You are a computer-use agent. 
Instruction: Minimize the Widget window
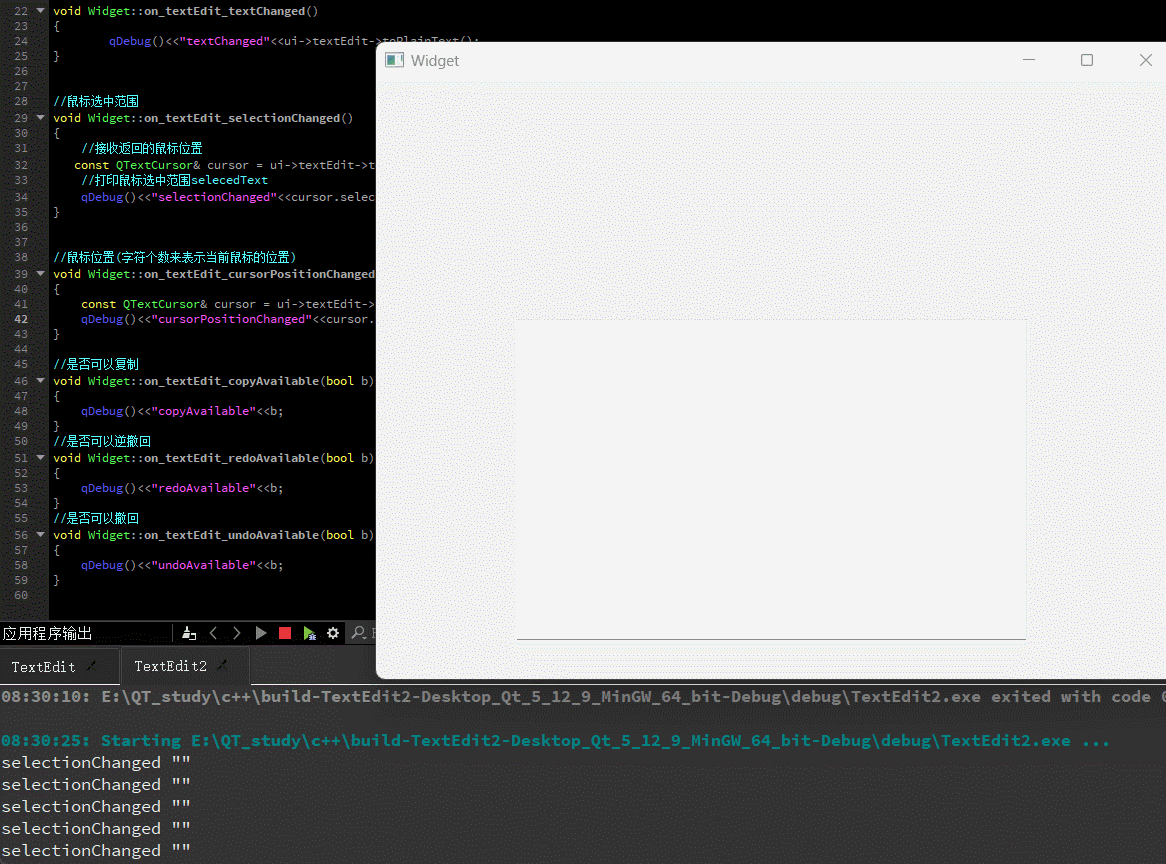pyautogui.click(x=1029, y=60)
